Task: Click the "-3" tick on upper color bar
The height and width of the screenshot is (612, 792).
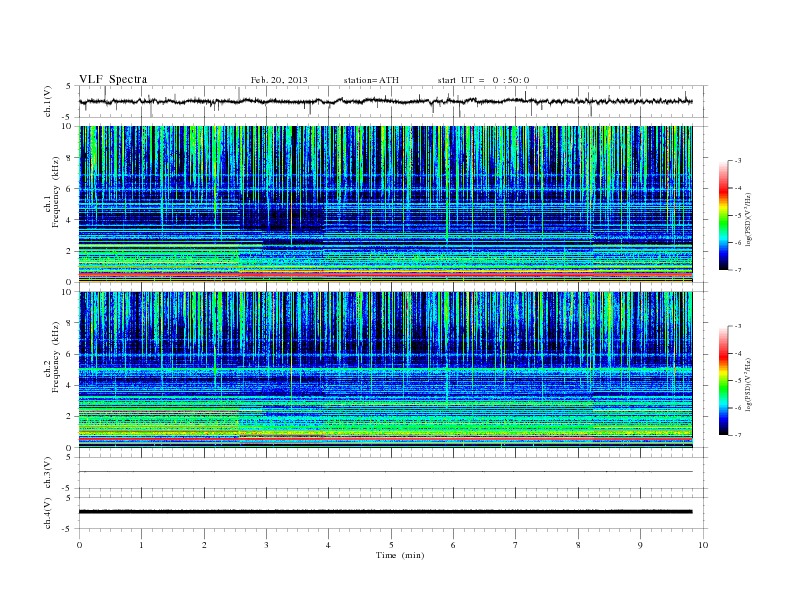Action: click(738, 161)
